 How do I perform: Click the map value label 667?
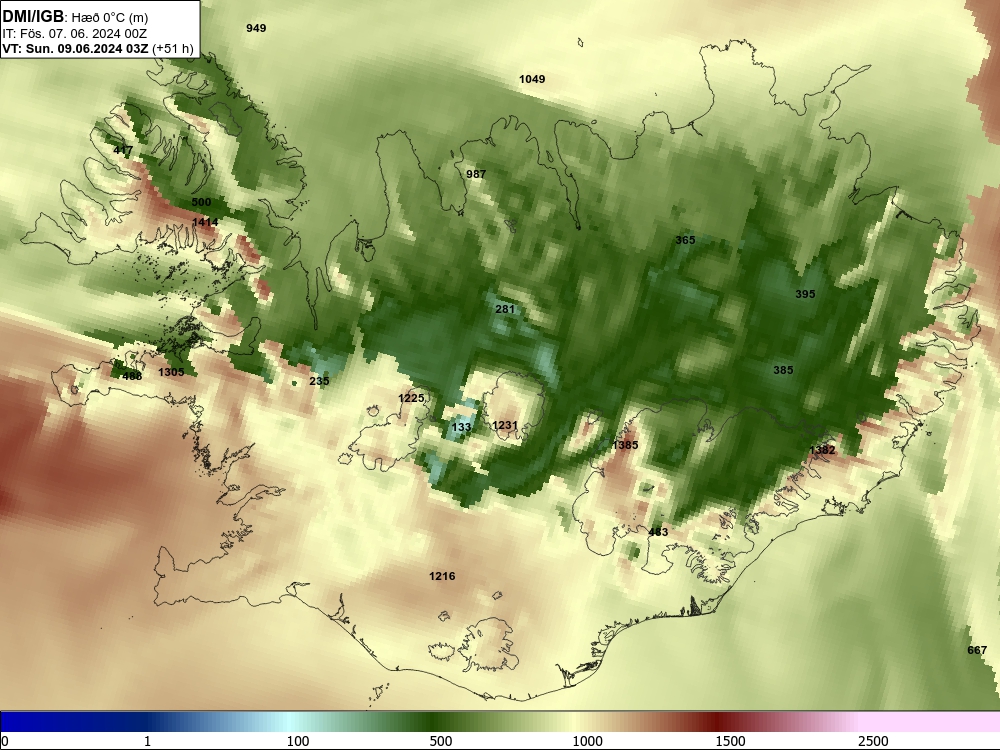(977, 651)
